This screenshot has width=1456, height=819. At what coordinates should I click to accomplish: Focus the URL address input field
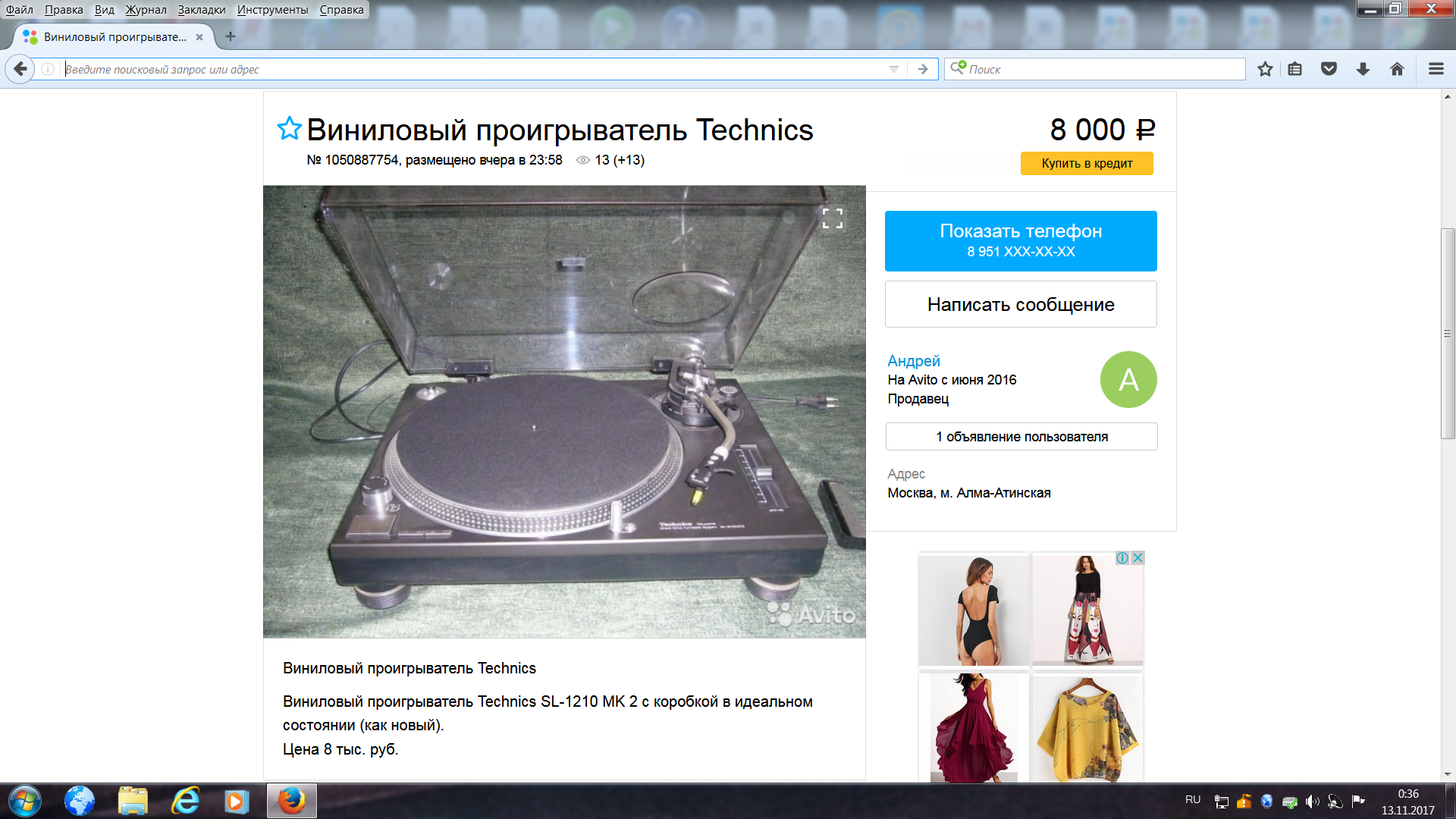(474, 69)
